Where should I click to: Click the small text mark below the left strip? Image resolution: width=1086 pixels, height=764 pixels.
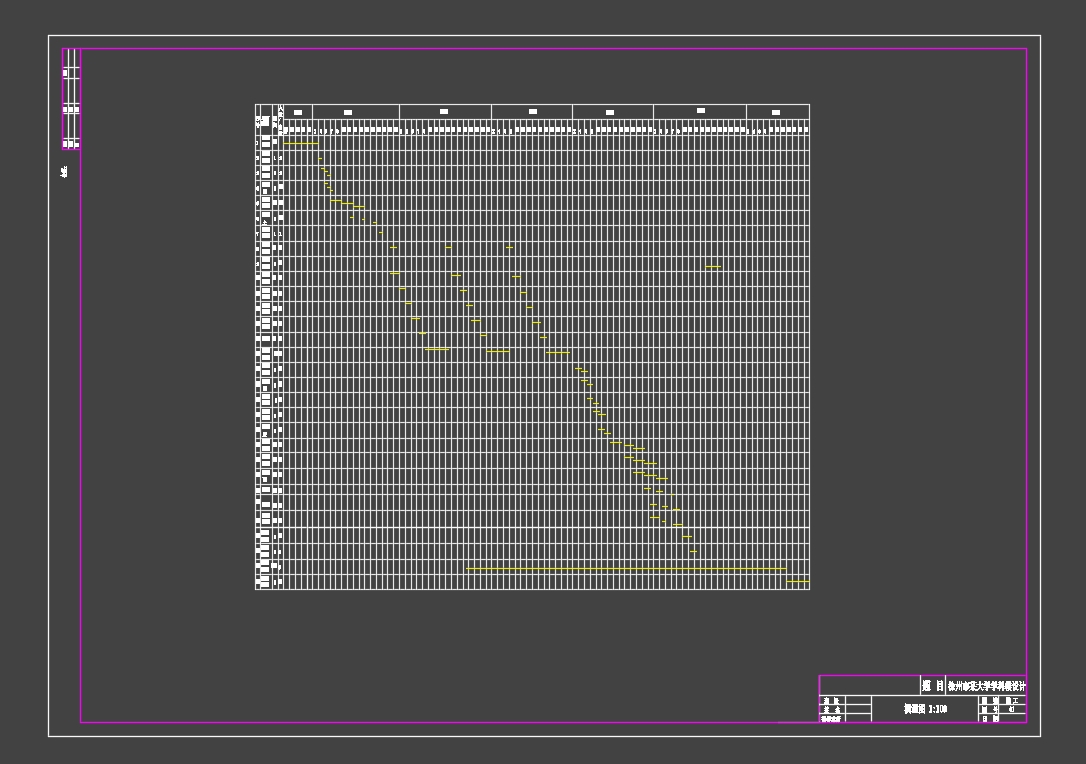point(63,169)
